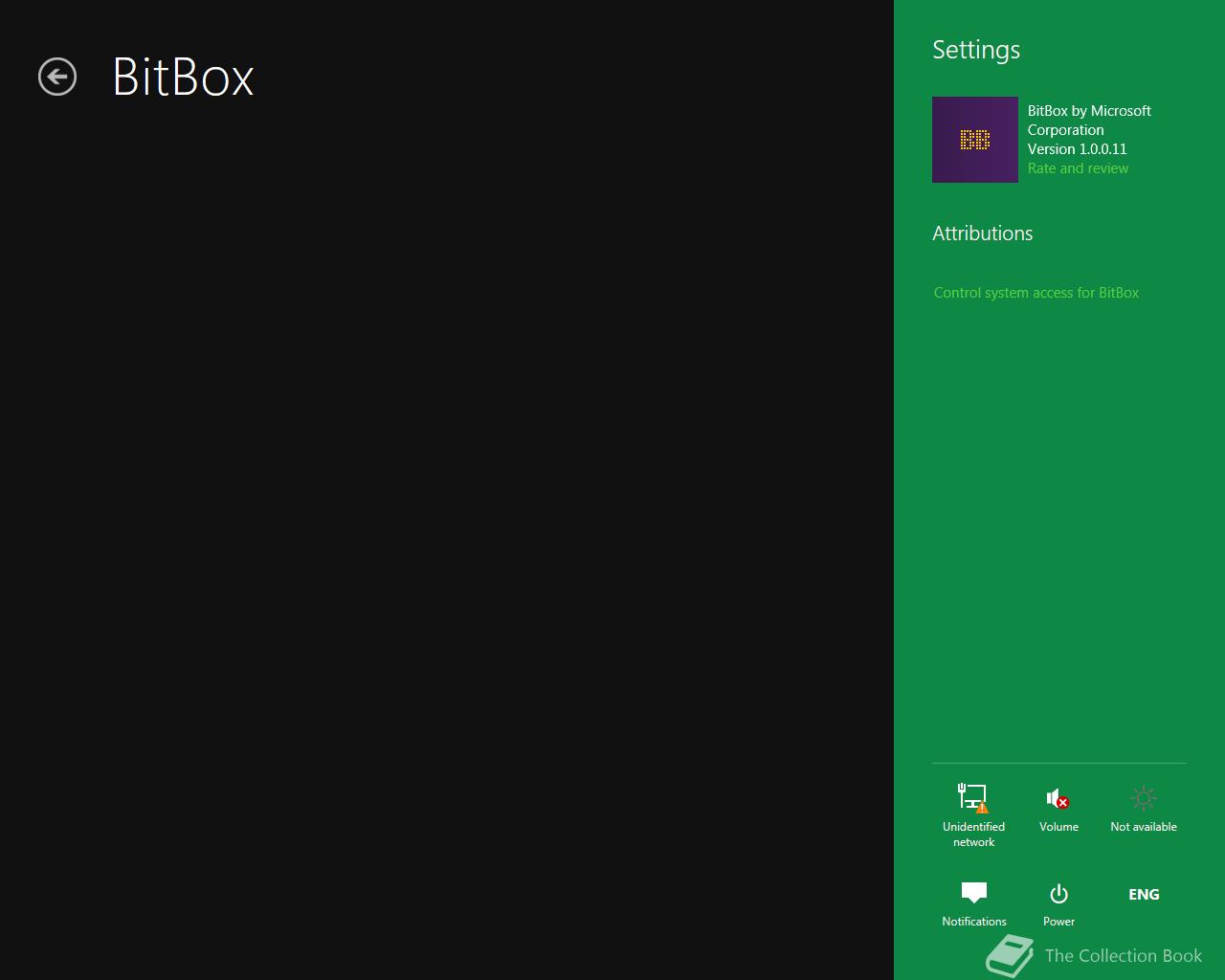Screen dimensions: 1225x980
Task: Open the Notifications icon
Action: [x=974, y=904]
